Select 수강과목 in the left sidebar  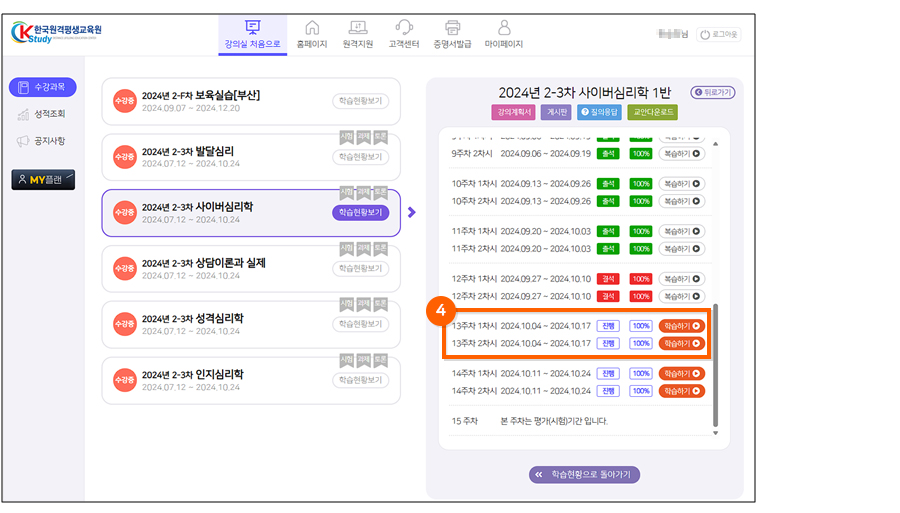(x=42, y=88)
